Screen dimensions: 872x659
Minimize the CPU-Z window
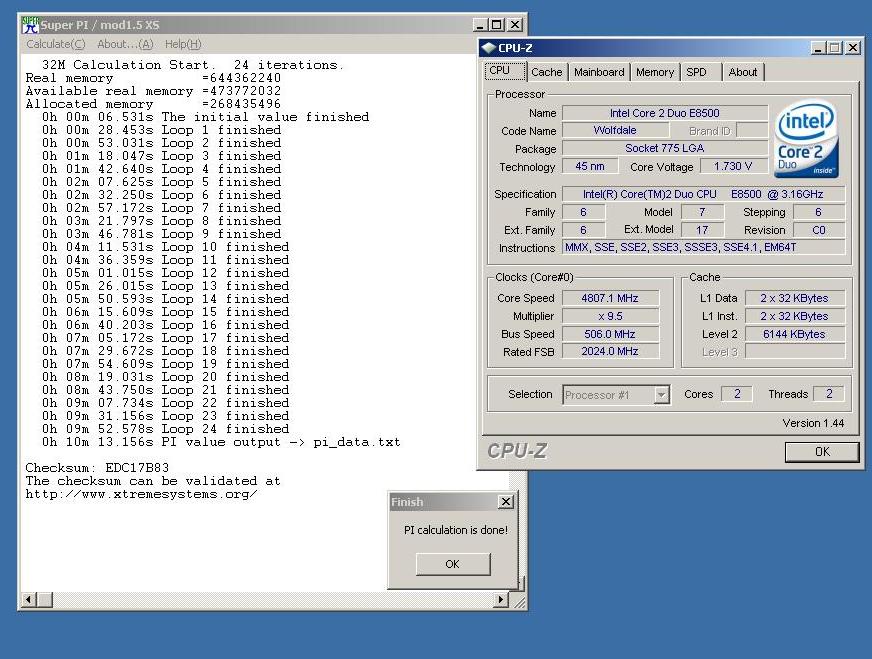[x=818, y=48]
